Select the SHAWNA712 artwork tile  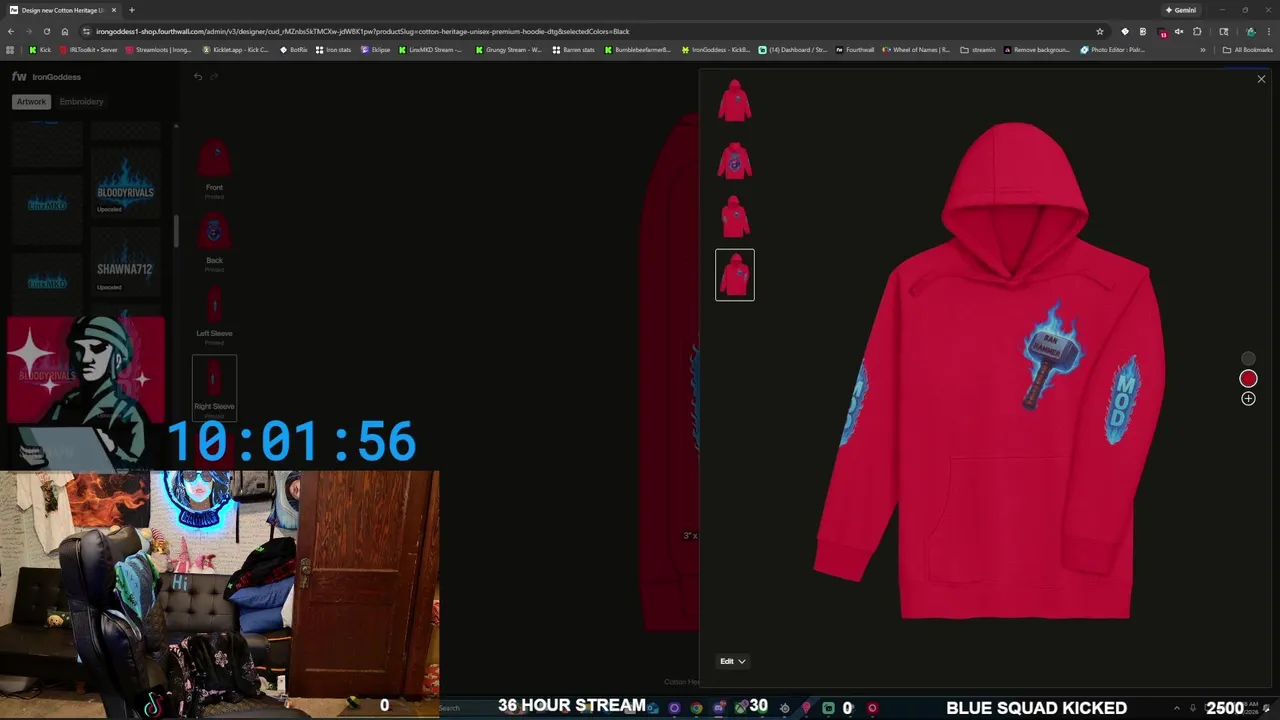click(x=125, y=263)
